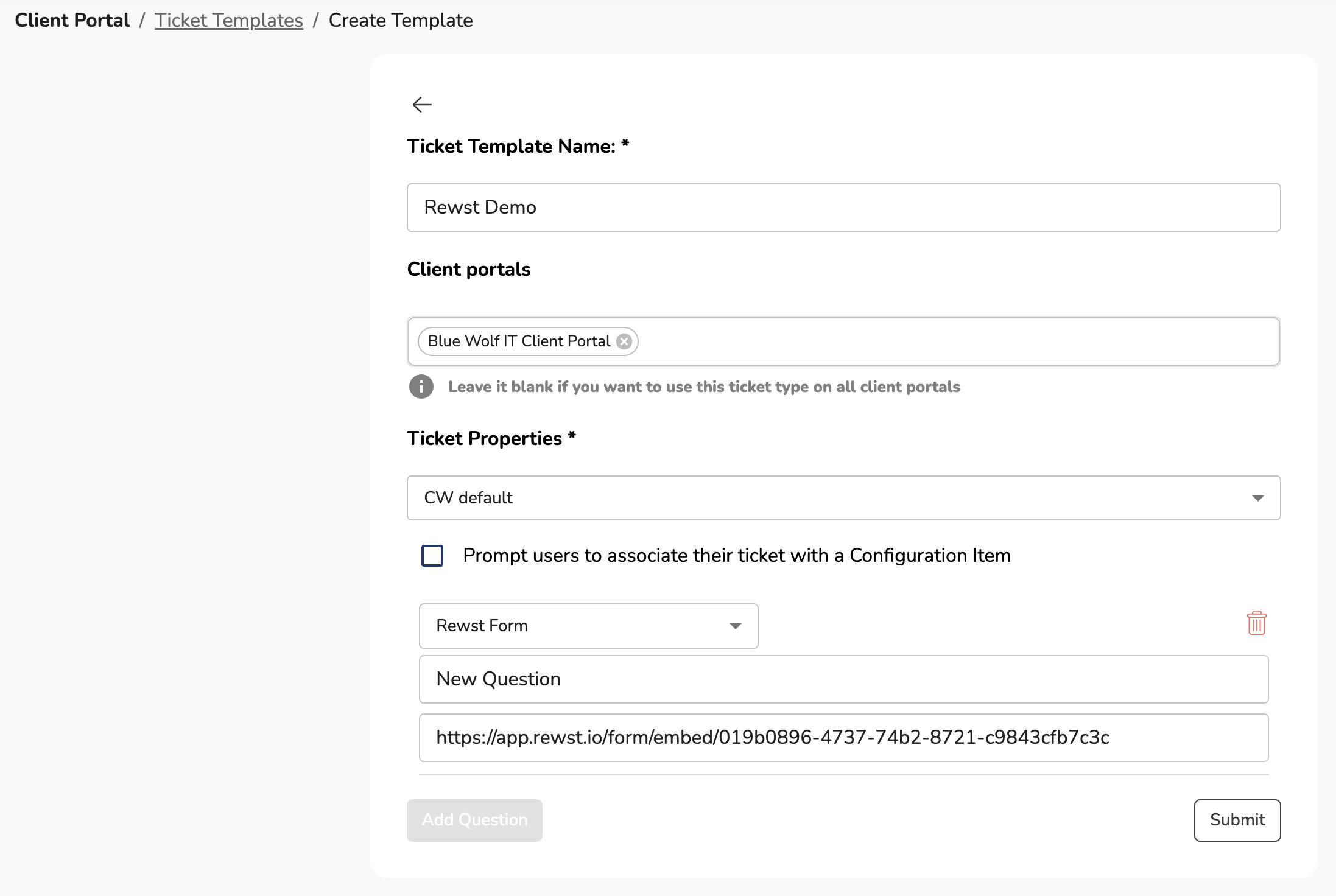The image size is (1336, 896).
Task: Click the Rewst form embed URL field
Action: coord(843,738)
